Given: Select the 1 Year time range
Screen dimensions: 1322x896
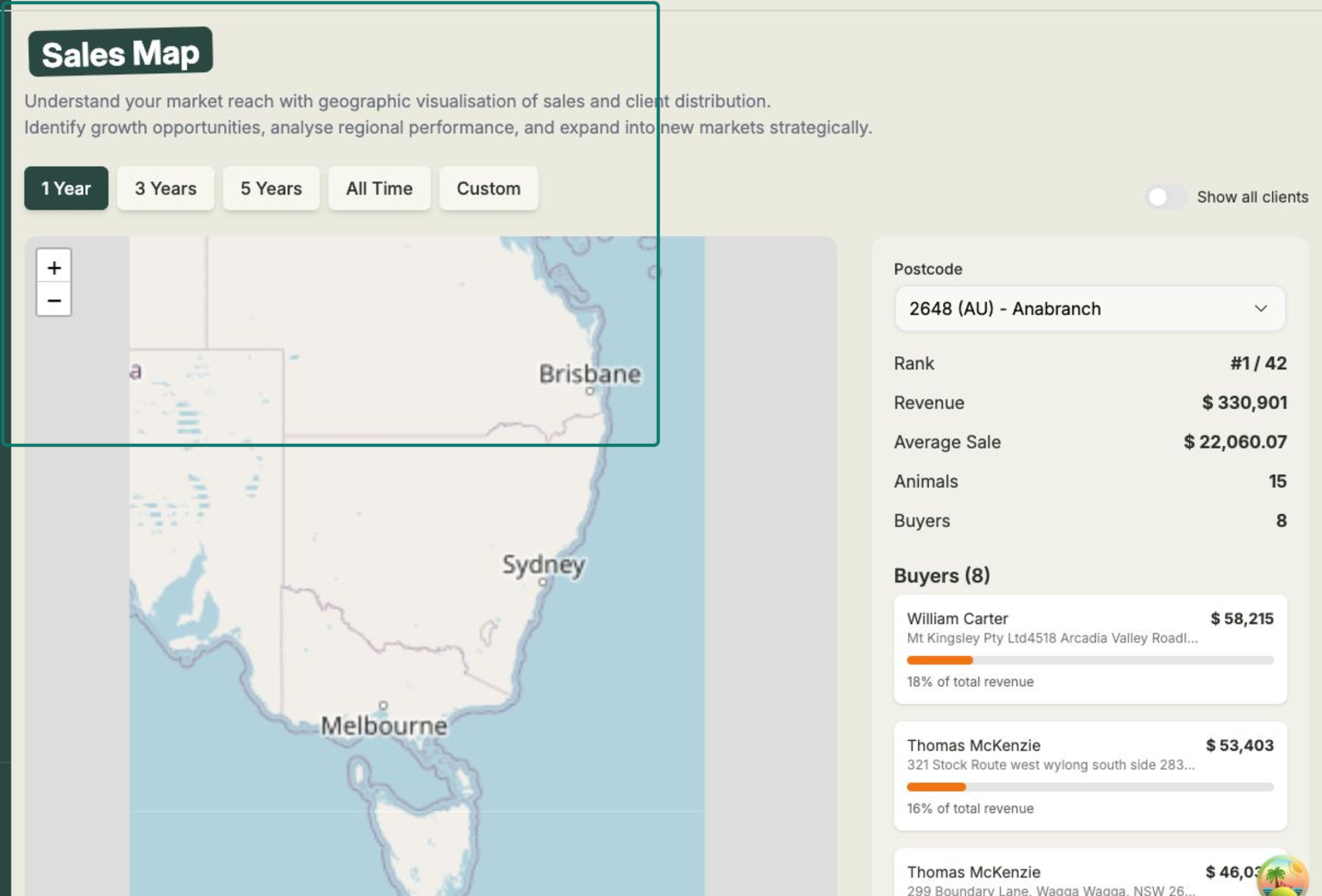Looking at the screenshot, I should tap(66, 188).
